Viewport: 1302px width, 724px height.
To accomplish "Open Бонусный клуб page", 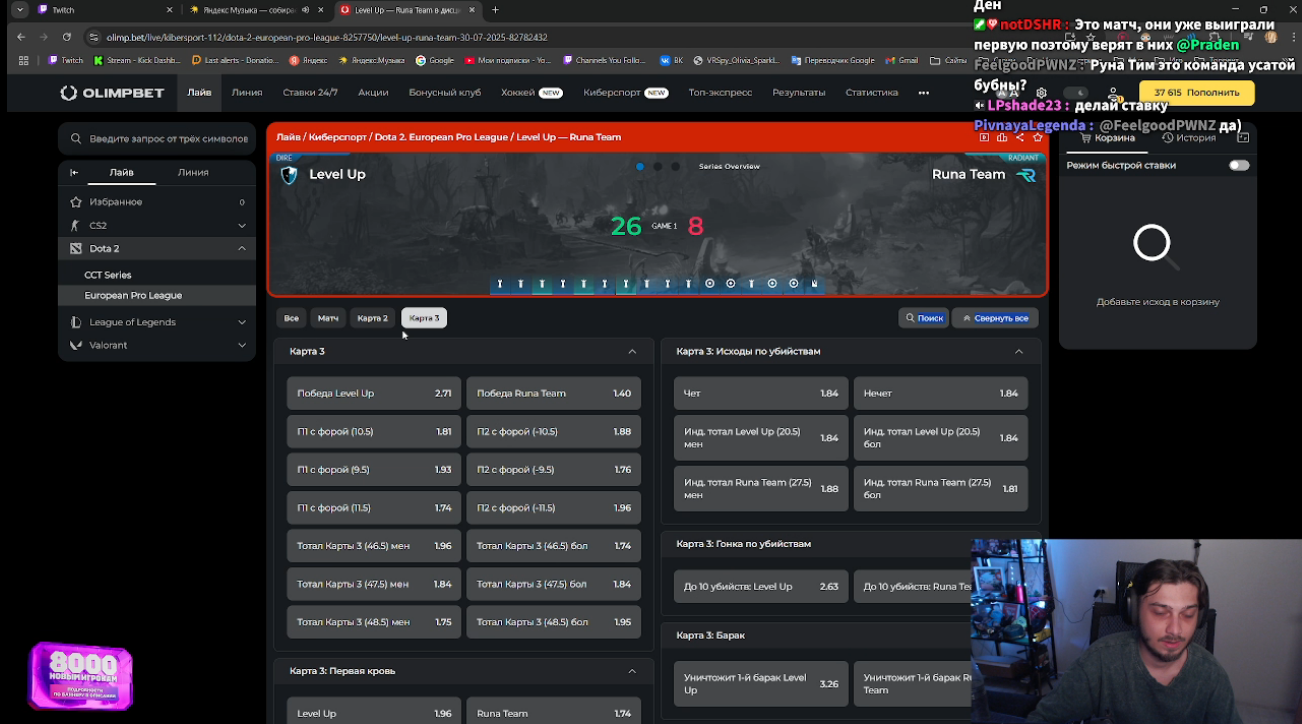I will pos(444,92).
